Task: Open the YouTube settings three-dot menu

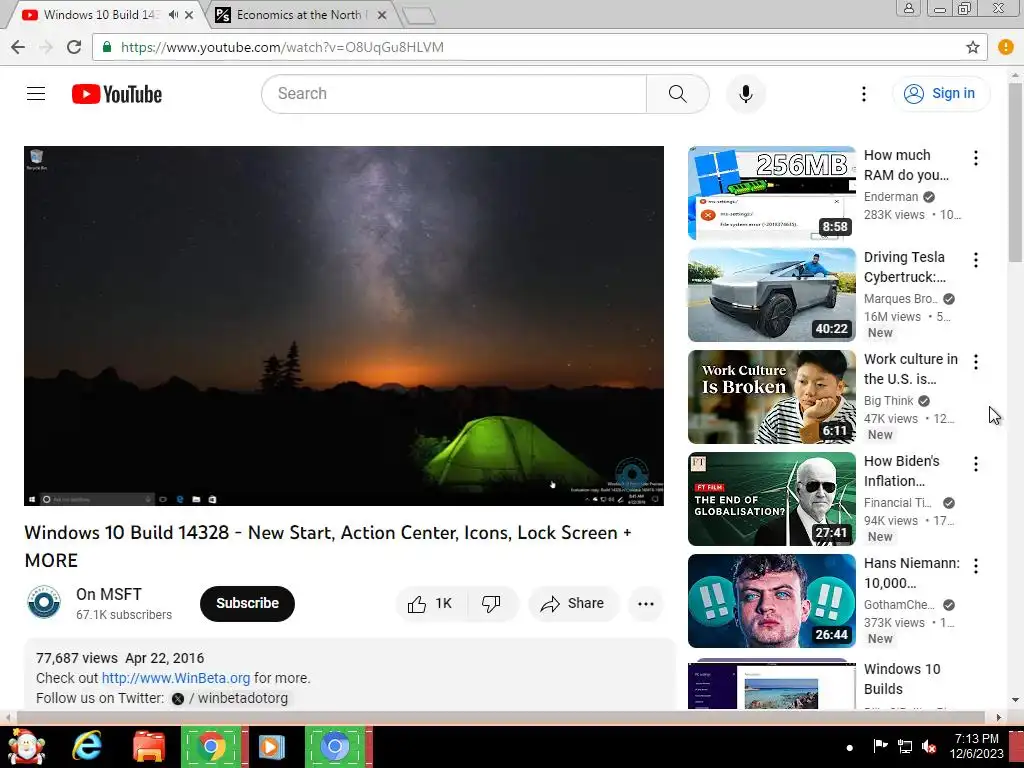Action: [863, 94]
